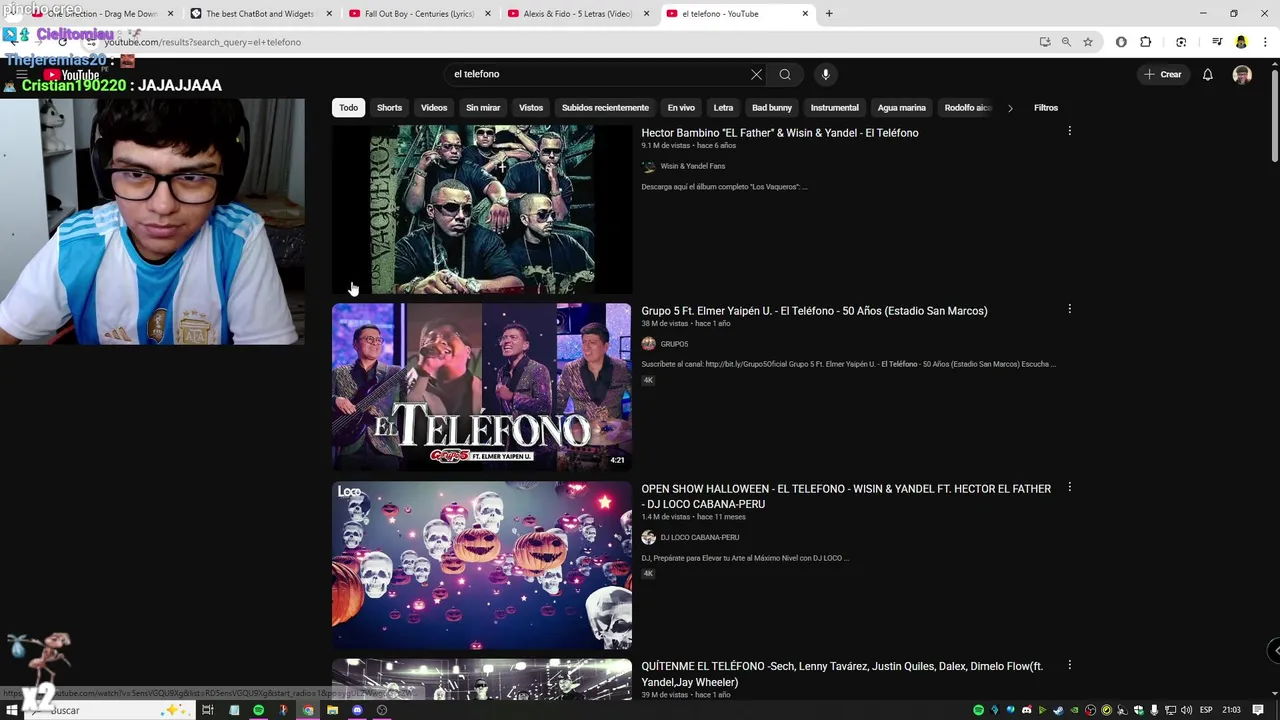This screenshot has height=720, width=1280.
Task: Open Windows notification center icon
Action: (x=1258, y=710)
